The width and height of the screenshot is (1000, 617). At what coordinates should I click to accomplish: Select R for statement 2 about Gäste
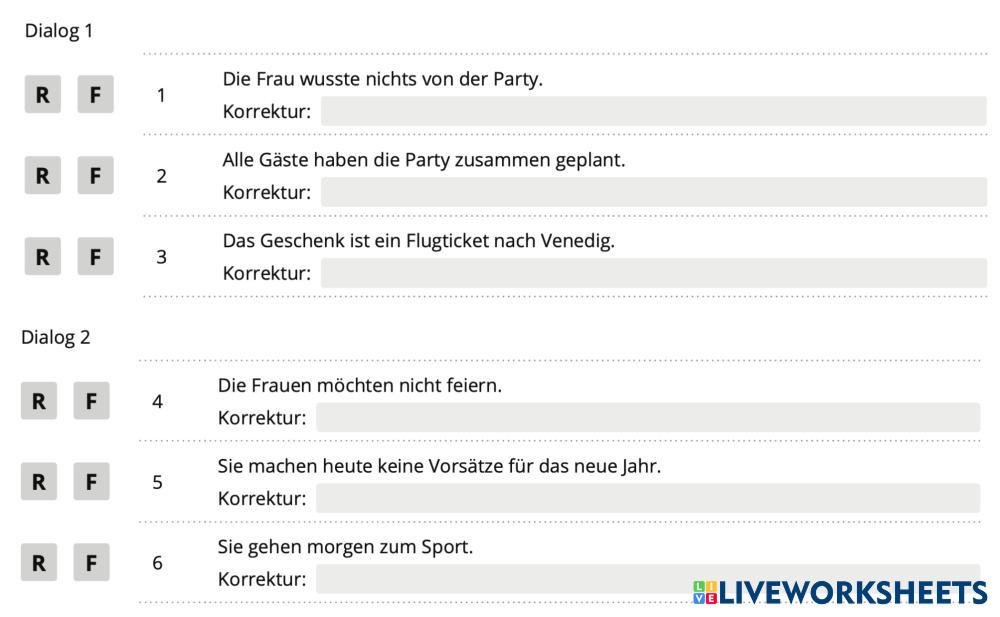[42, 176]
